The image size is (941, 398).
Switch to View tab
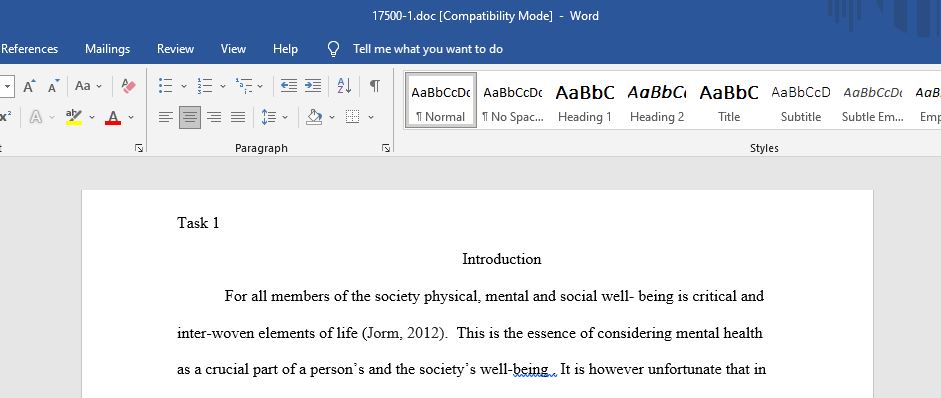(233, 49)
